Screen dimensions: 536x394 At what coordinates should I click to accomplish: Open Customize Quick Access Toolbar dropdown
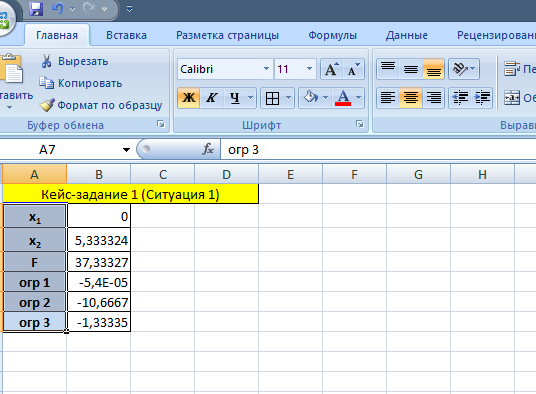pyautogui.click(x=130, y=9)
